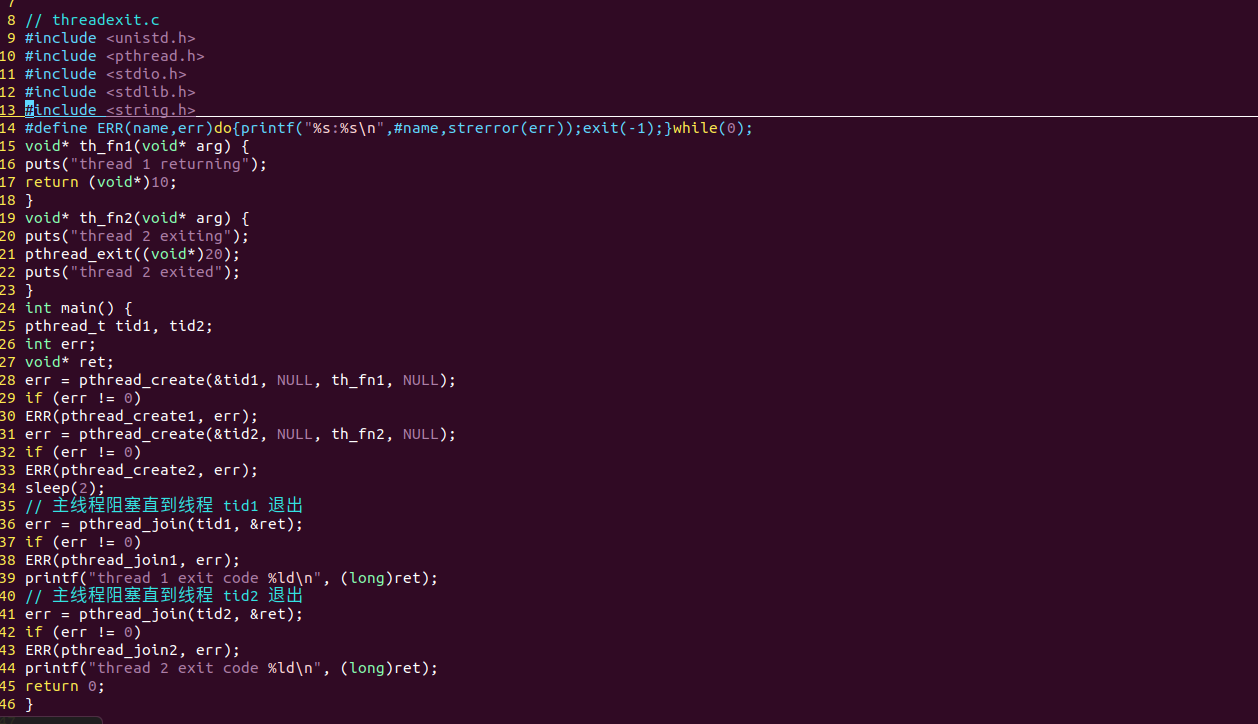Place cursor on return 0 statement
The width and height of the screenshot is (1258, 724).
[65, 686]
